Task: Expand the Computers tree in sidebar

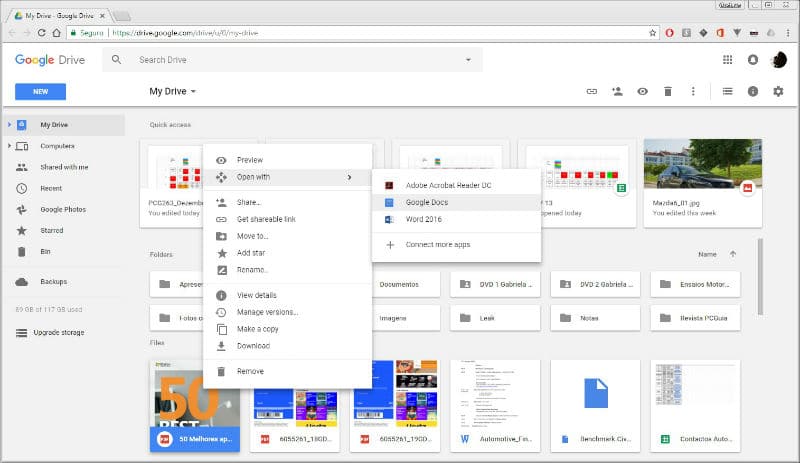Action: (x=9, y=146)
